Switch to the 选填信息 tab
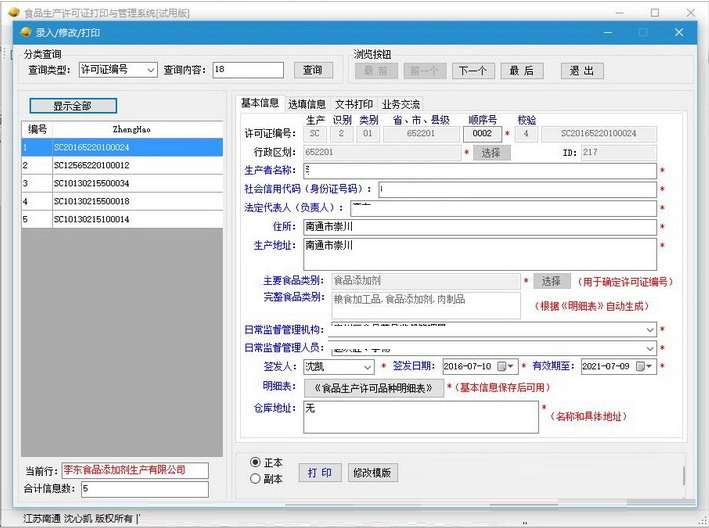 coord(307,104)
